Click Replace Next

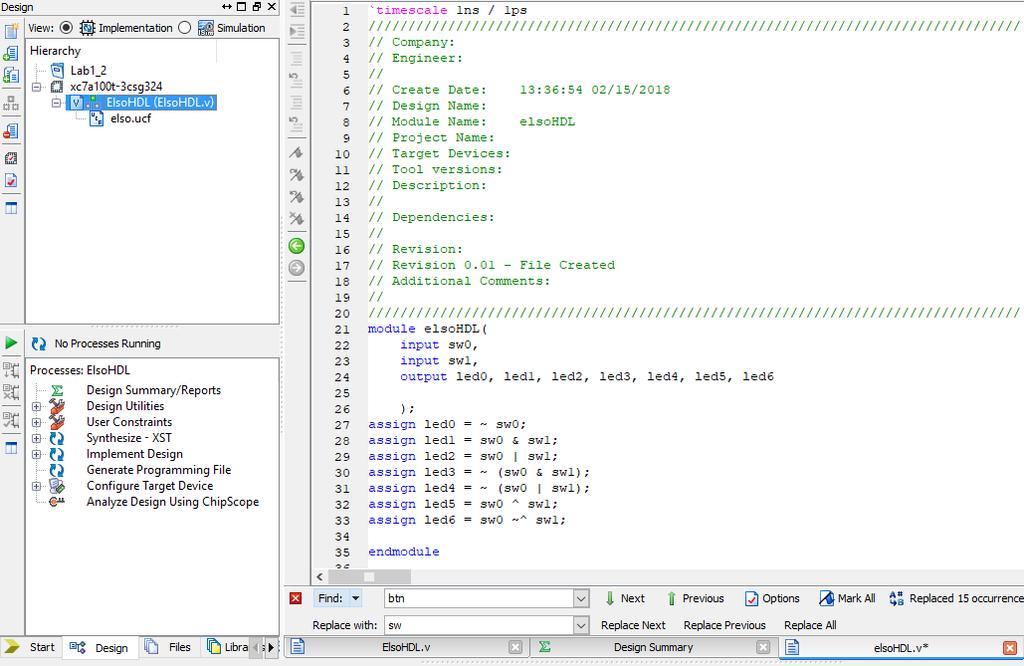pos(633,626)
